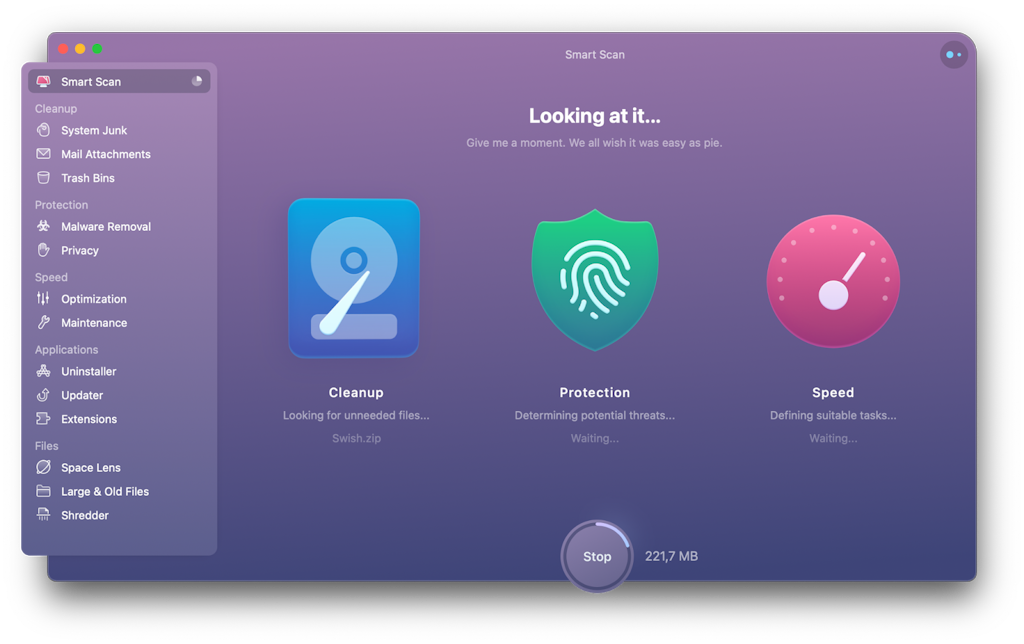Screen dimensions: 1024x644
Task: Open the Extensions manager
Action: pos(43,419)
